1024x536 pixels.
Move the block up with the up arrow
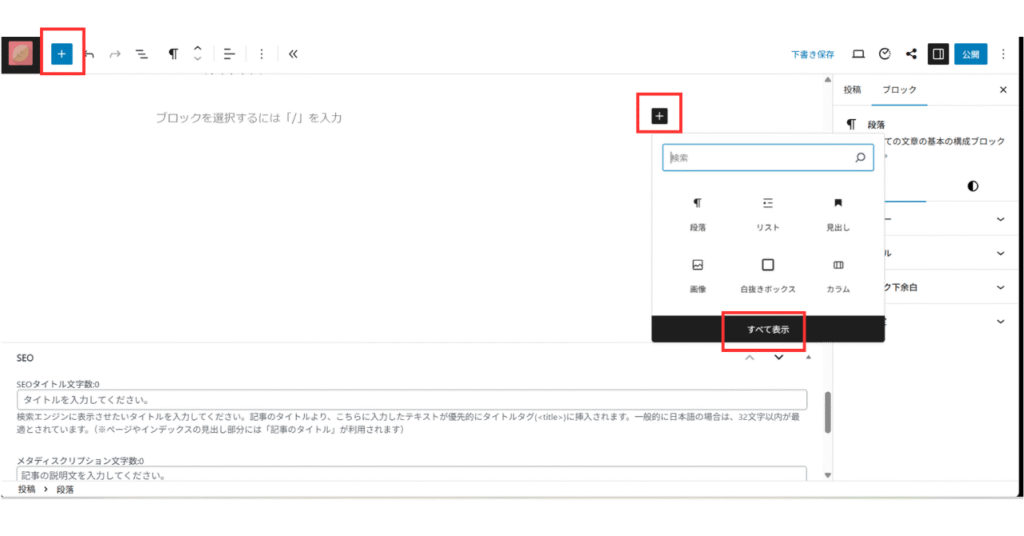pos(197,48)
